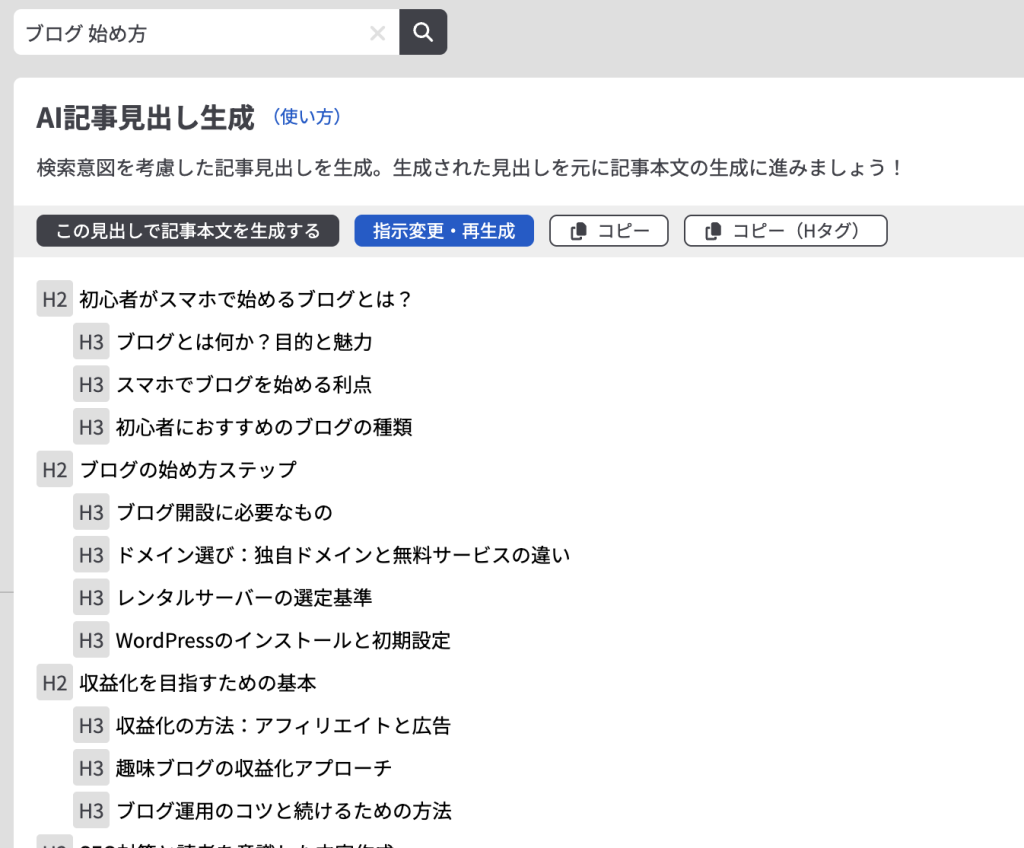
Task: Click the H3 badge beside WordPressのインストールと初期設定
Action: coord(91,640)
